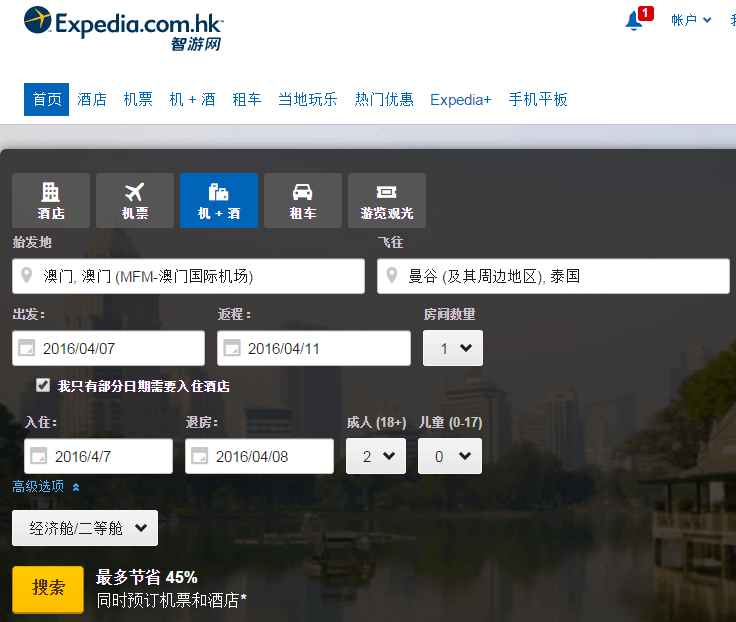Edit the departure date 2016/04/07
Viewport: 736px width, 622px height.
[108, 348]
